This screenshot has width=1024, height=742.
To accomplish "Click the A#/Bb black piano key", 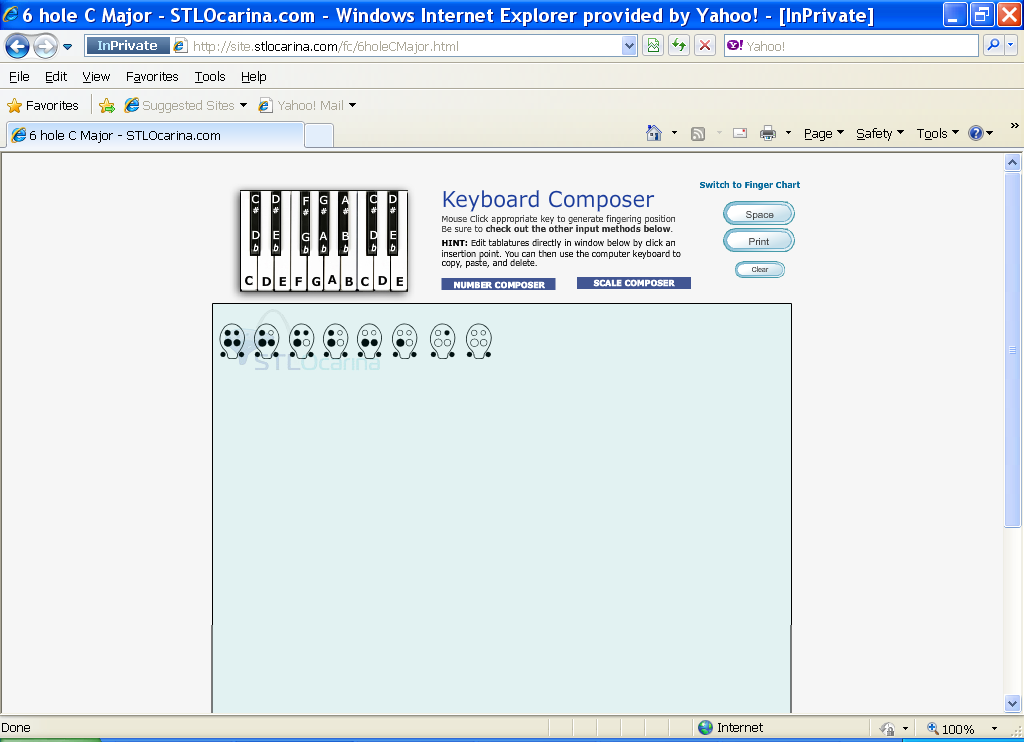I will 345,223.
